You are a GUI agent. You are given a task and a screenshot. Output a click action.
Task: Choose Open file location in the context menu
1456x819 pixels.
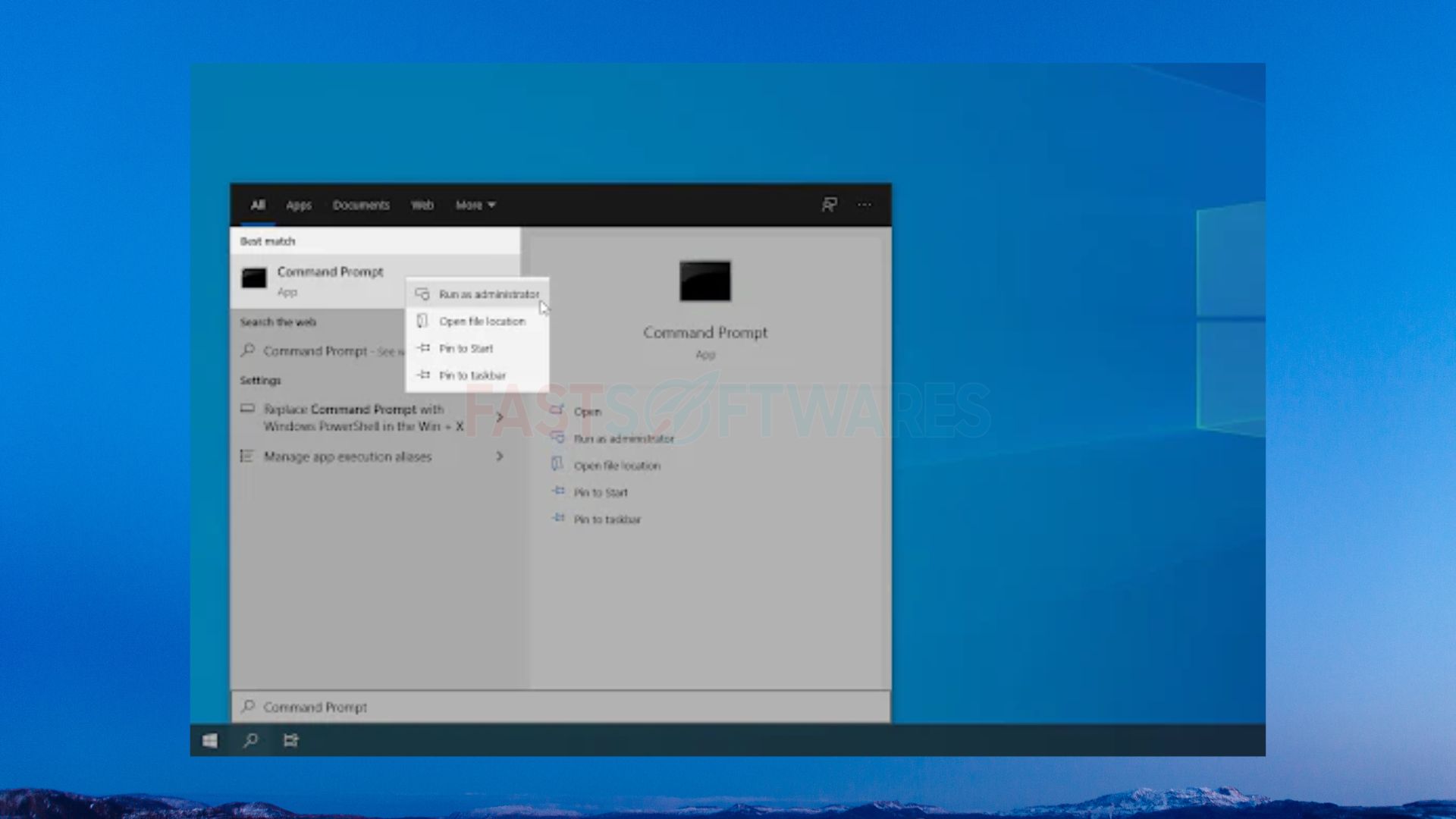coord(478,322)
